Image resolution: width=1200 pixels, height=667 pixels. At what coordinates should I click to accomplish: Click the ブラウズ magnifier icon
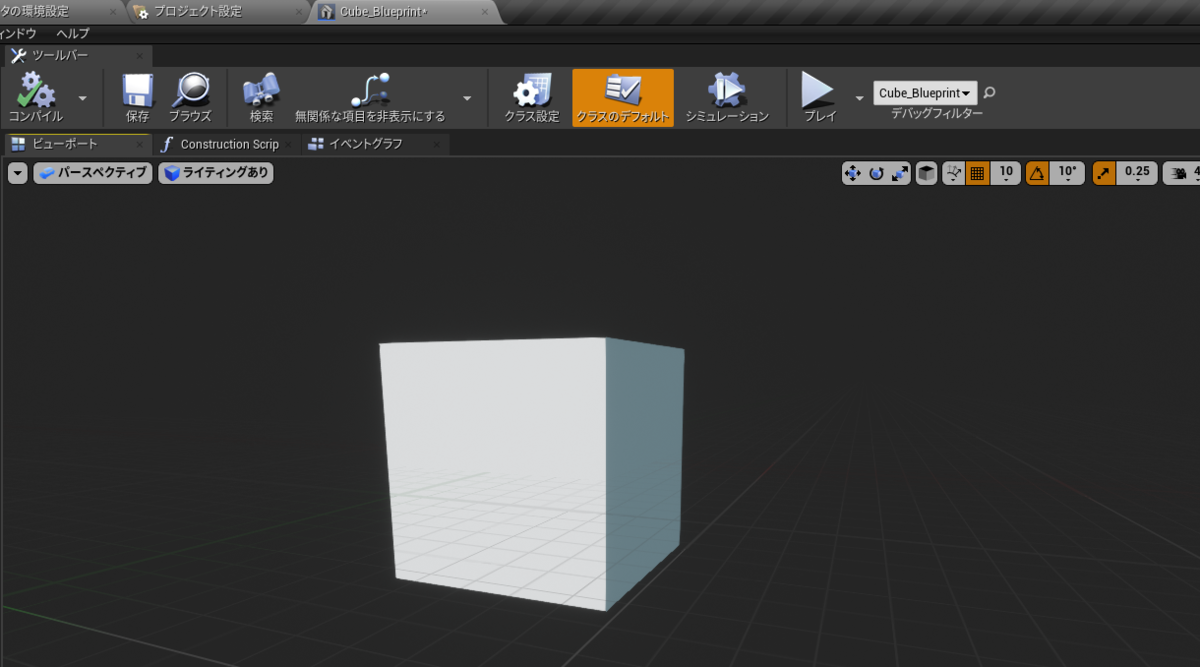[190, 98]
